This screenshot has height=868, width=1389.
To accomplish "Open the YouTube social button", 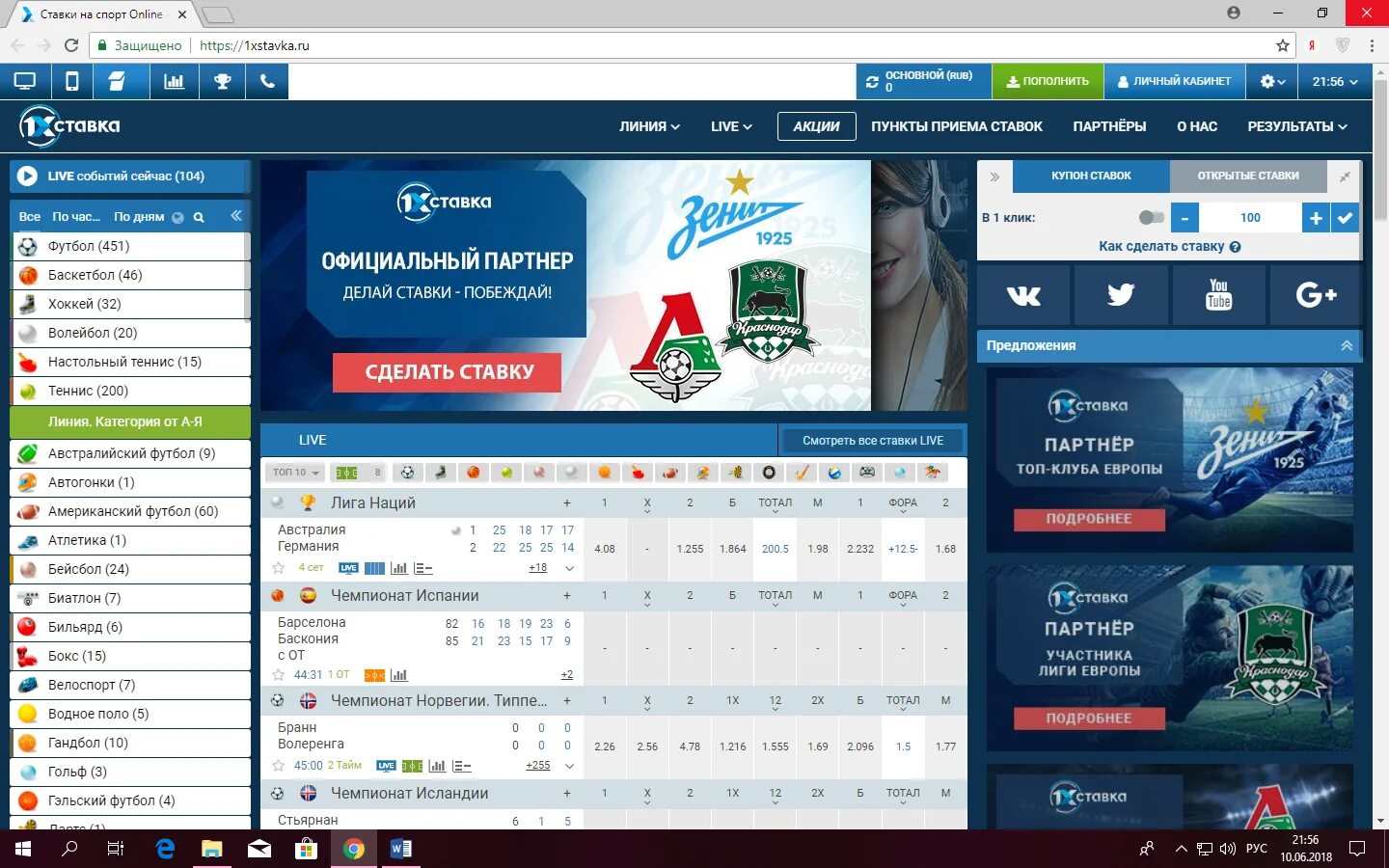I will coord(1218,295).
